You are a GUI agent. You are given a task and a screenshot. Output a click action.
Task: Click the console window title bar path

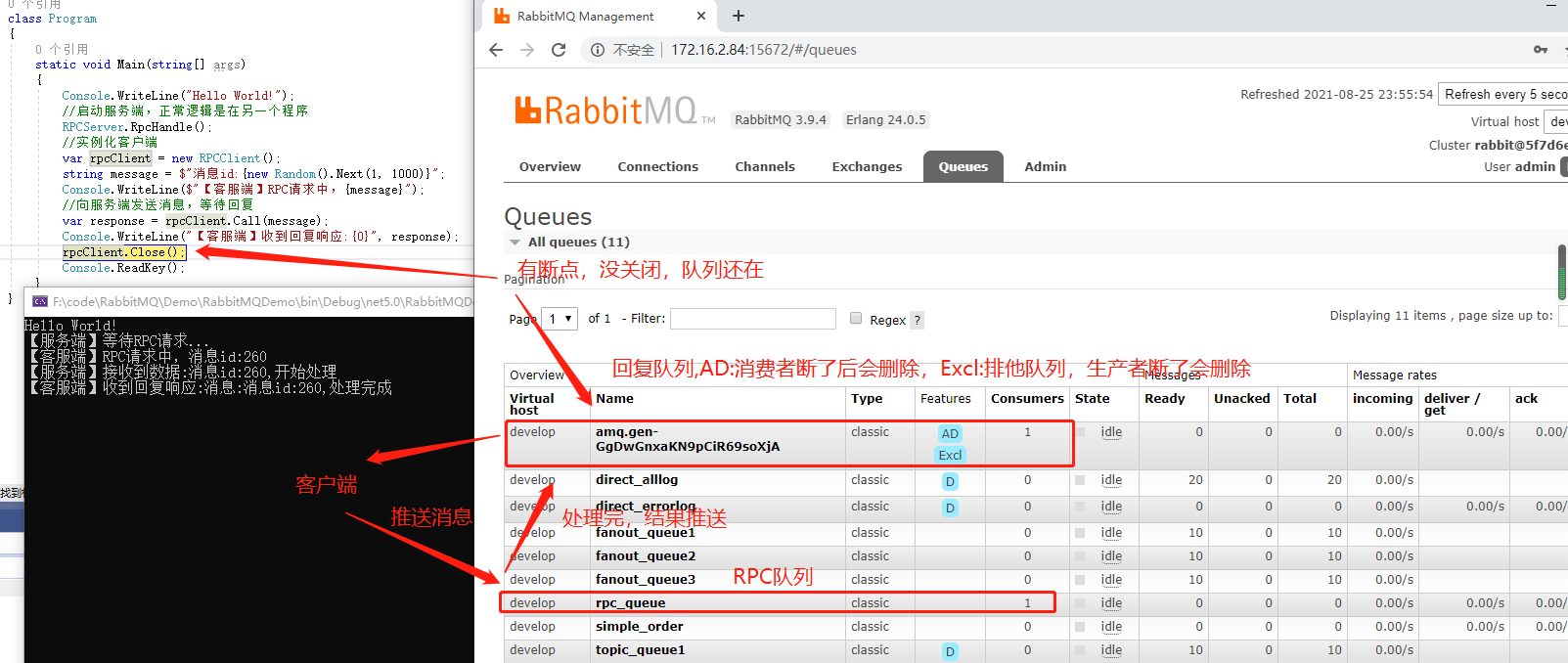tap(262, 301)
